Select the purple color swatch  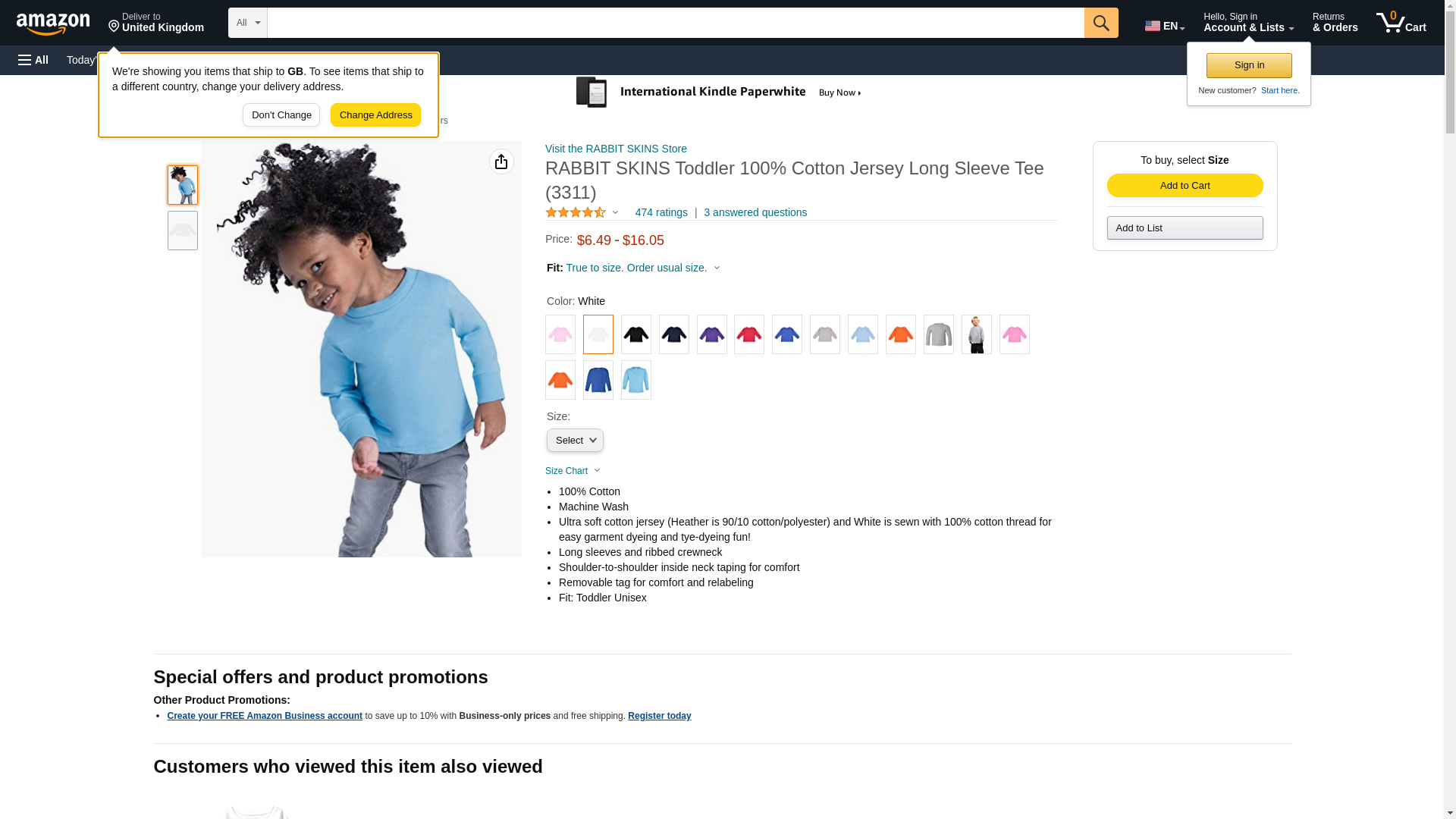pos(711,334)
